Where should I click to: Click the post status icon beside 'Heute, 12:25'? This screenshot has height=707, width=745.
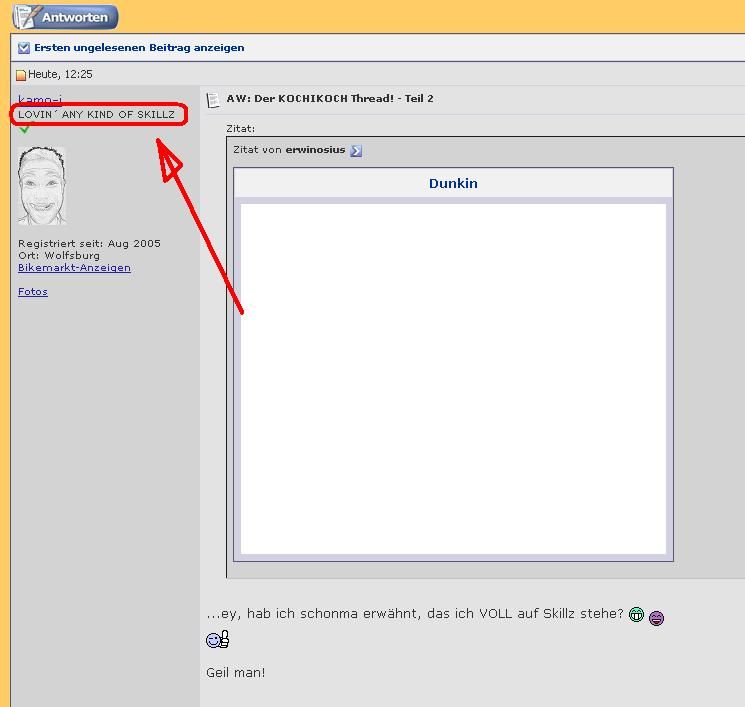21,75
